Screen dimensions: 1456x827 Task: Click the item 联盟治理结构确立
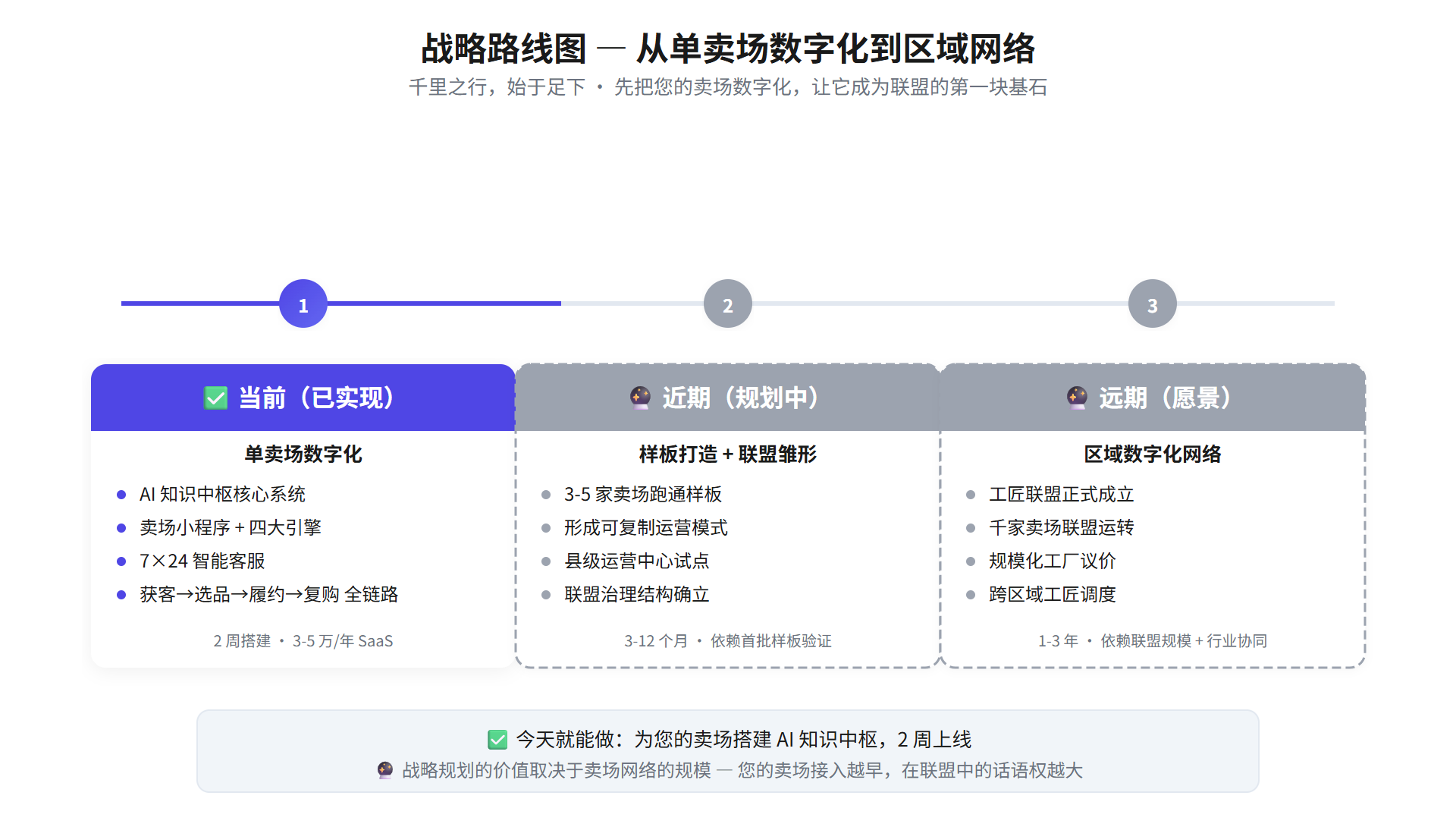pyautogui.click(x=637, y=594)
